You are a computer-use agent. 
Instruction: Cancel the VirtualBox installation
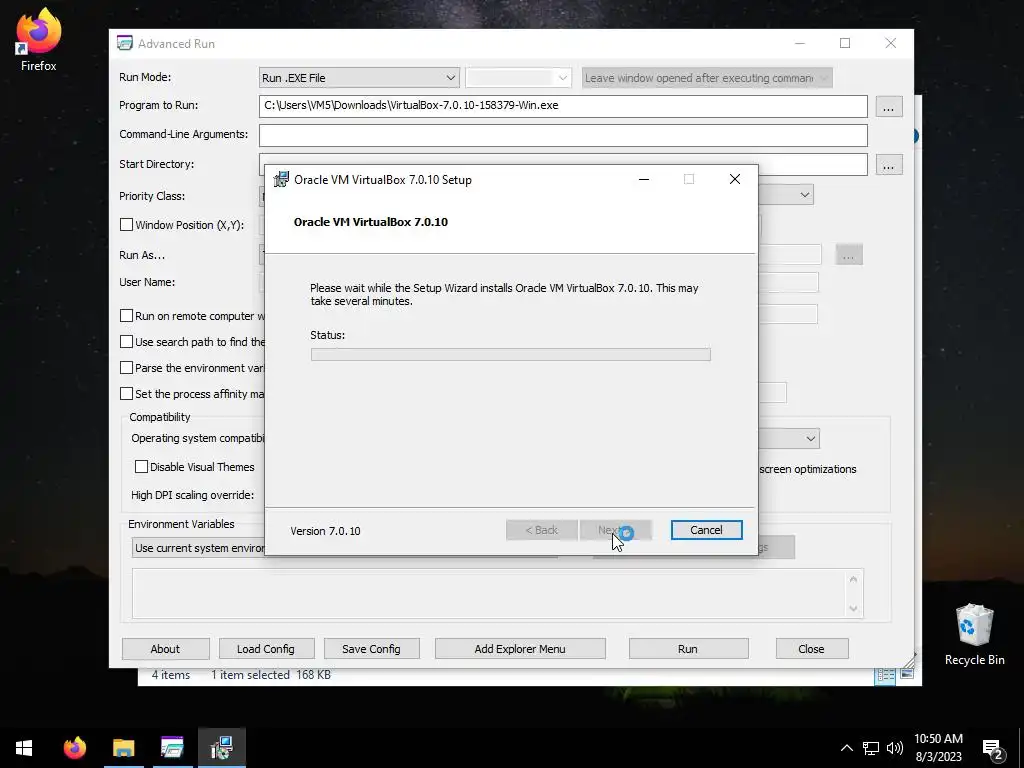(706, 530)
